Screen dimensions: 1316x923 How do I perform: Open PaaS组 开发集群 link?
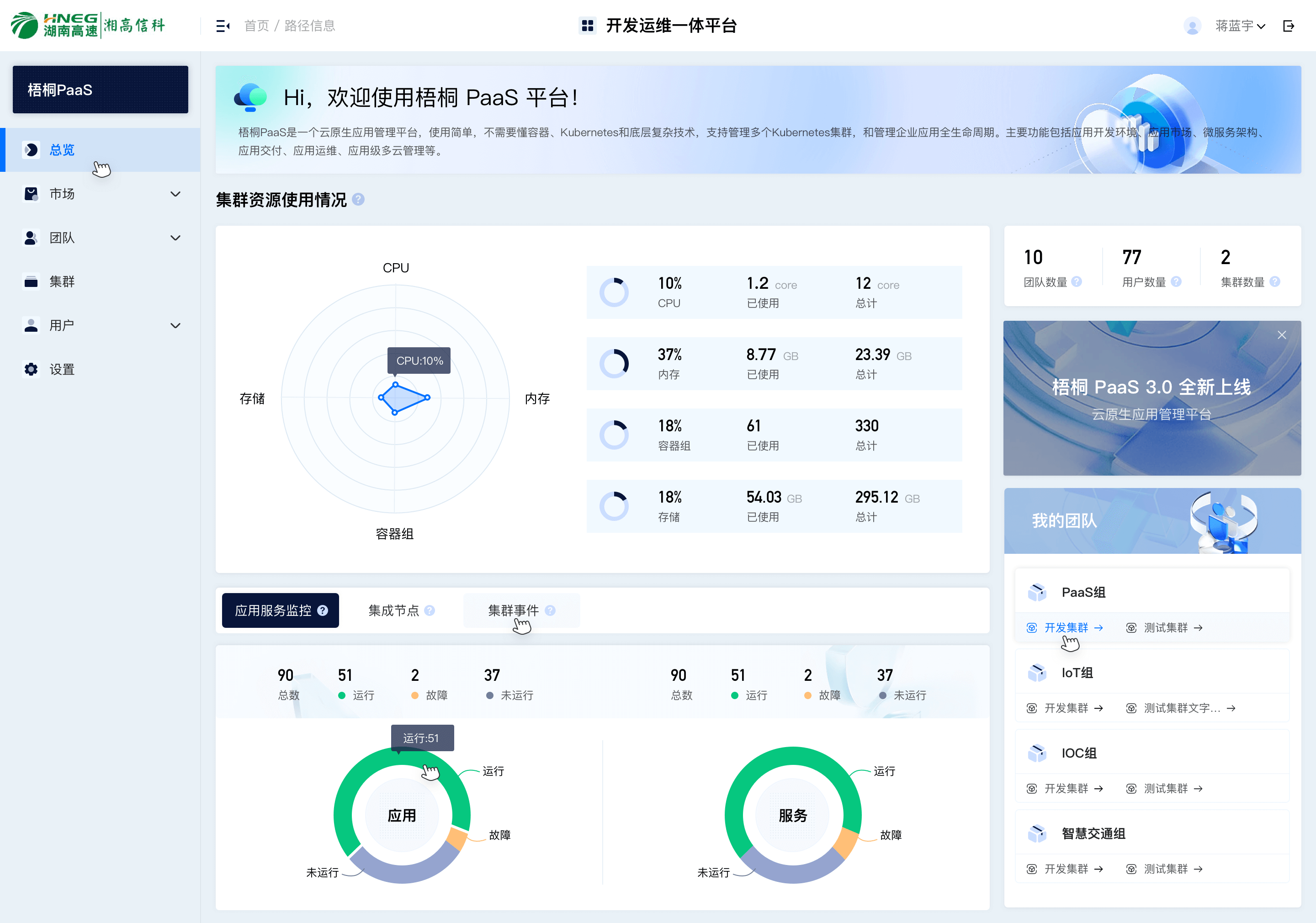tap(1066, 628)
